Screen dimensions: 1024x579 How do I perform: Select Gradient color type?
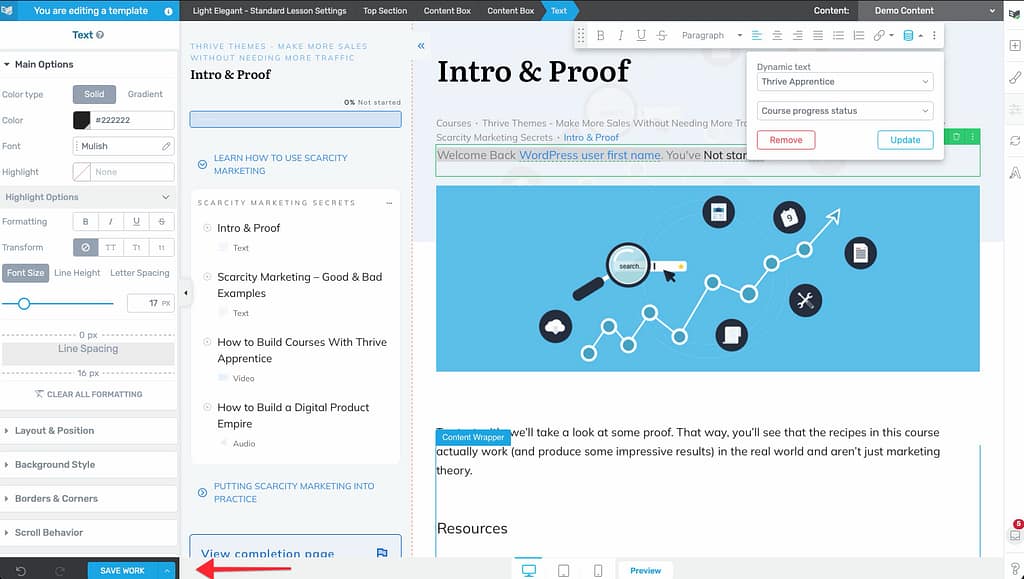[145, 94]
